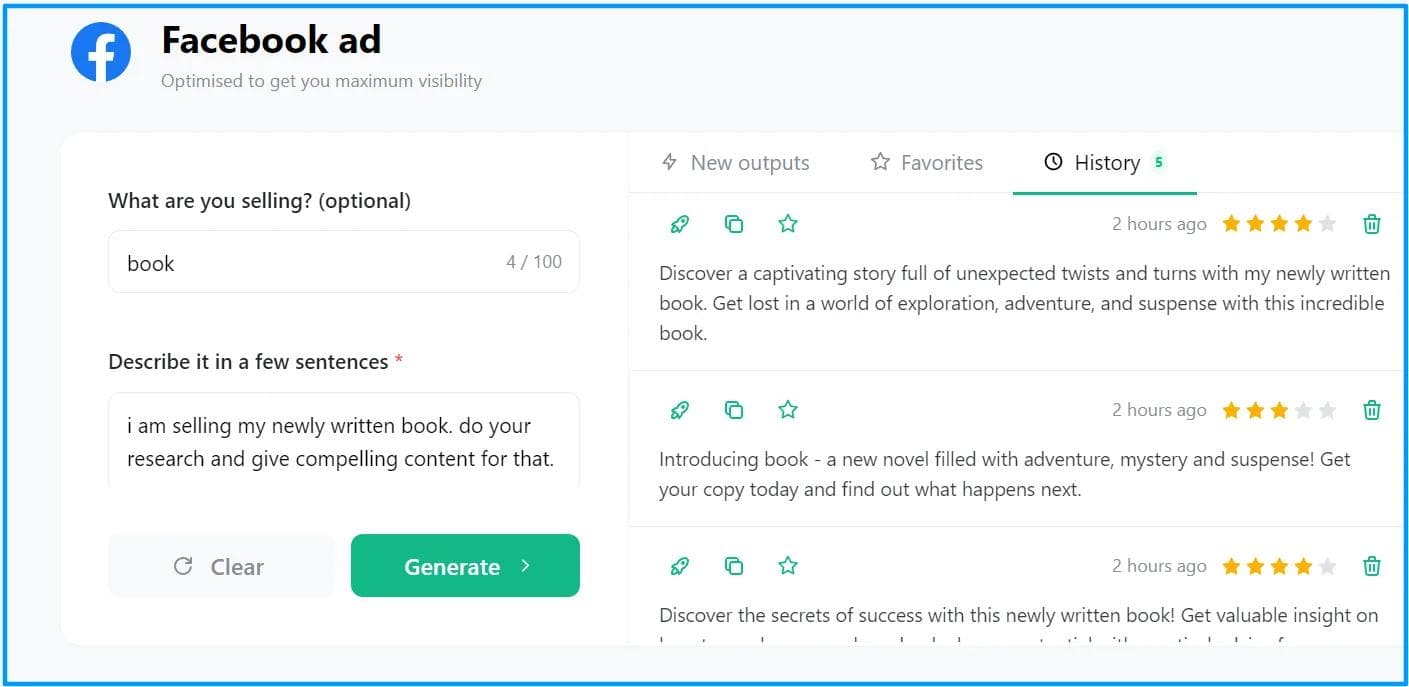Delete the first history output
The image size is (1409, 687).
[x=1372, y=224]
